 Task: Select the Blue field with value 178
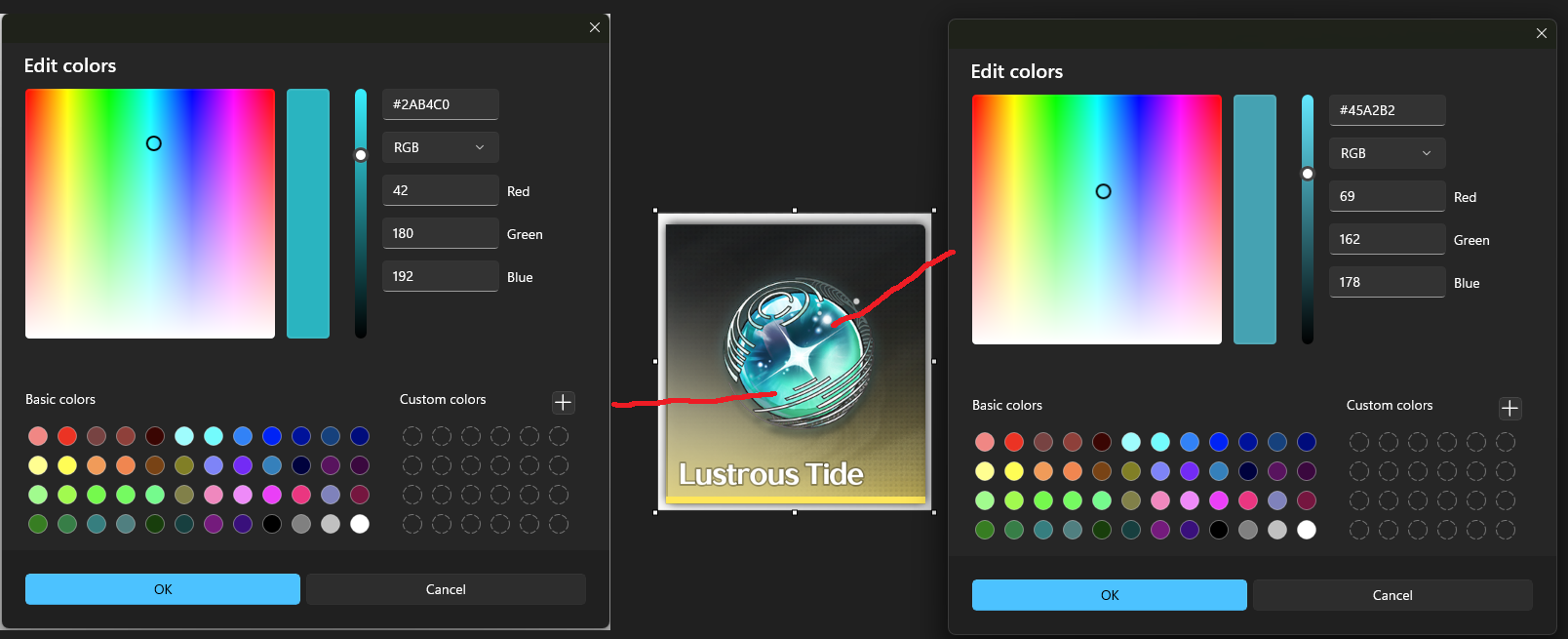pyautogui.click(x=1388, y=282)
